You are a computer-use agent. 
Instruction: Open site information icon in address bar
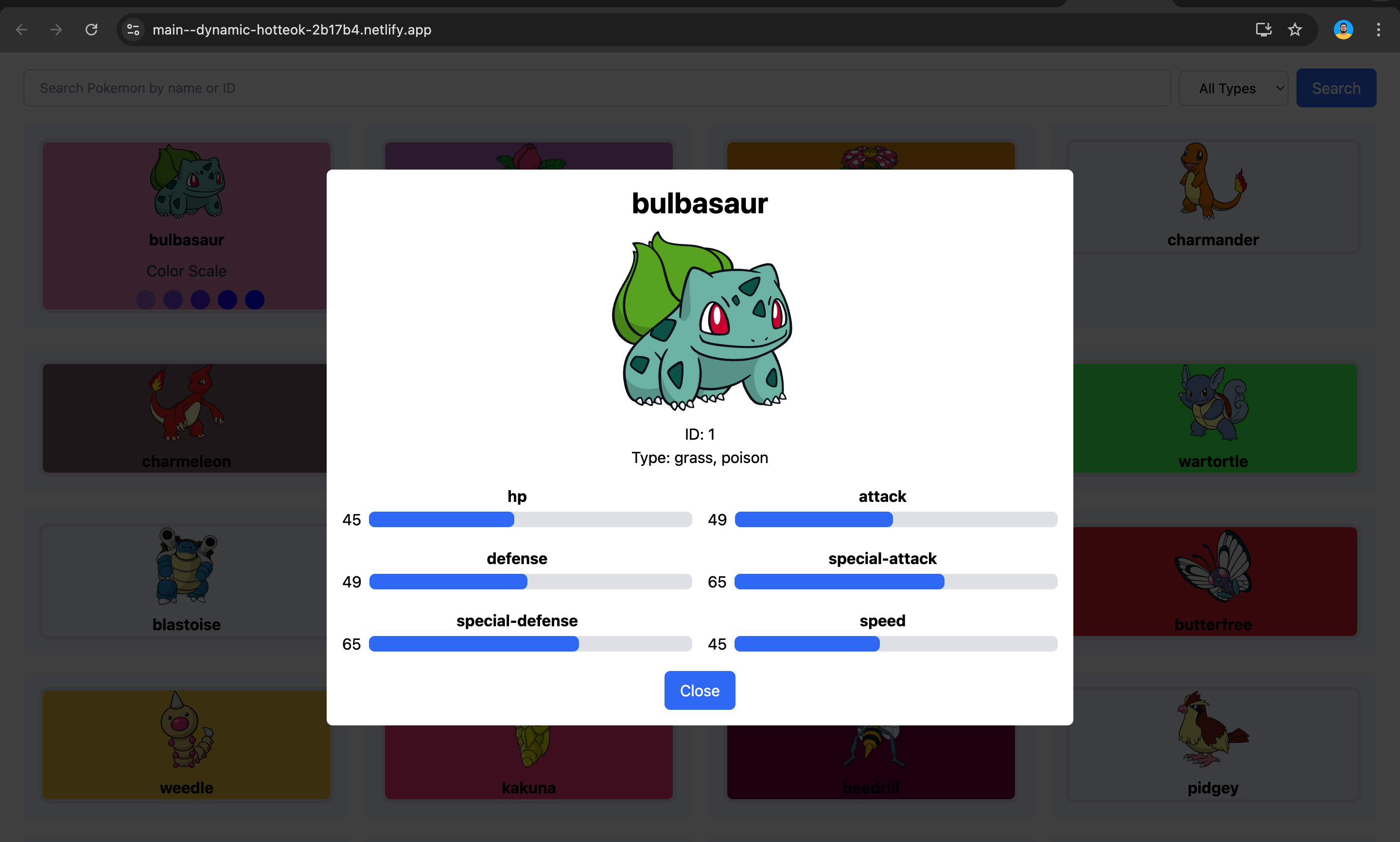click(133, 30)
